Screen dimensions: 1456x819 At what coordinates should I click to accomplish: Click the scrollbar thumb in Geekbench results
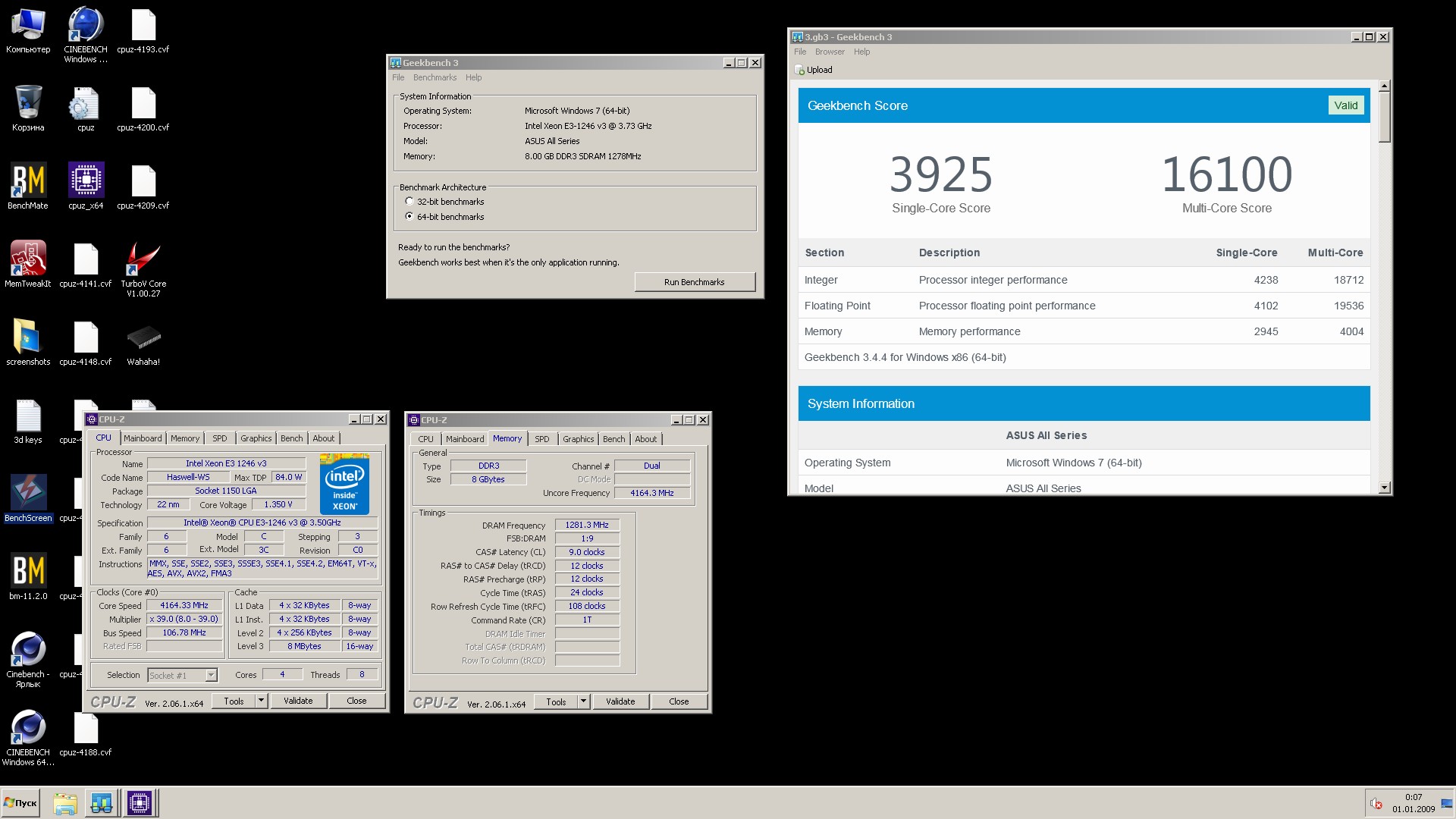[x=1384, y=118]
